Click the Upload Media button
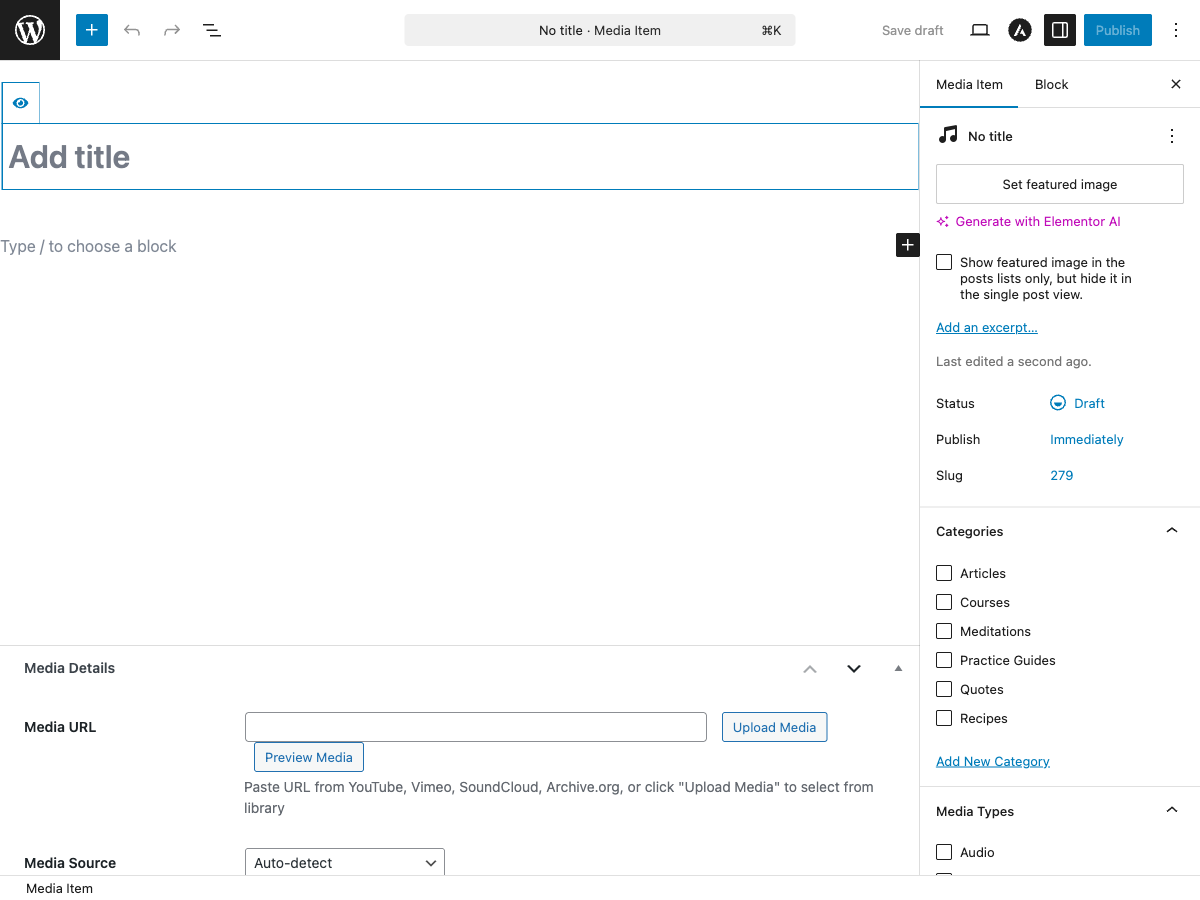Viewport: 1200px width, 900px height. (774, 727)
